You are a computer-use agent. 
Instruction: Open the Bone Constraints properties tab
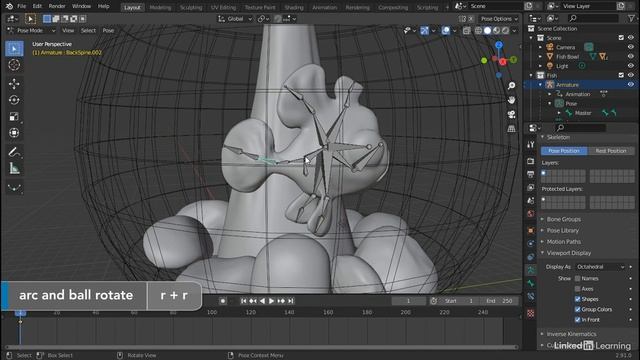(531, 296)
